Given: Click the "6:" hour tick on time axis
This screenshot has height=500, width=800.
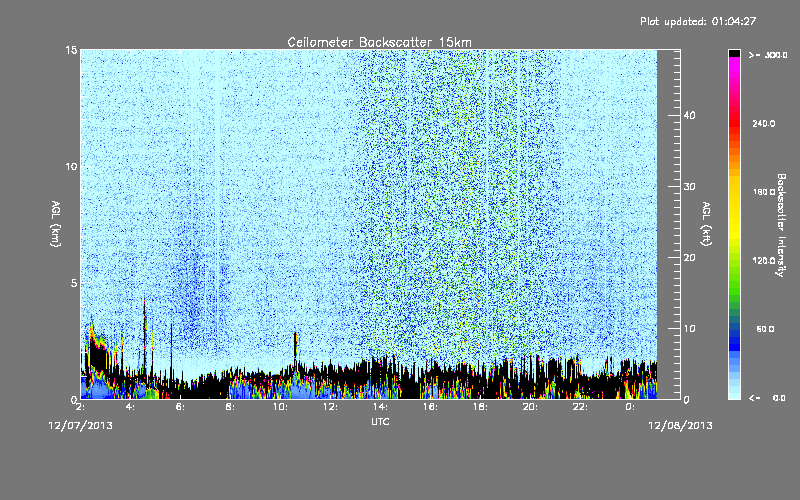Looking at the screenshot, I should [180, 407].
